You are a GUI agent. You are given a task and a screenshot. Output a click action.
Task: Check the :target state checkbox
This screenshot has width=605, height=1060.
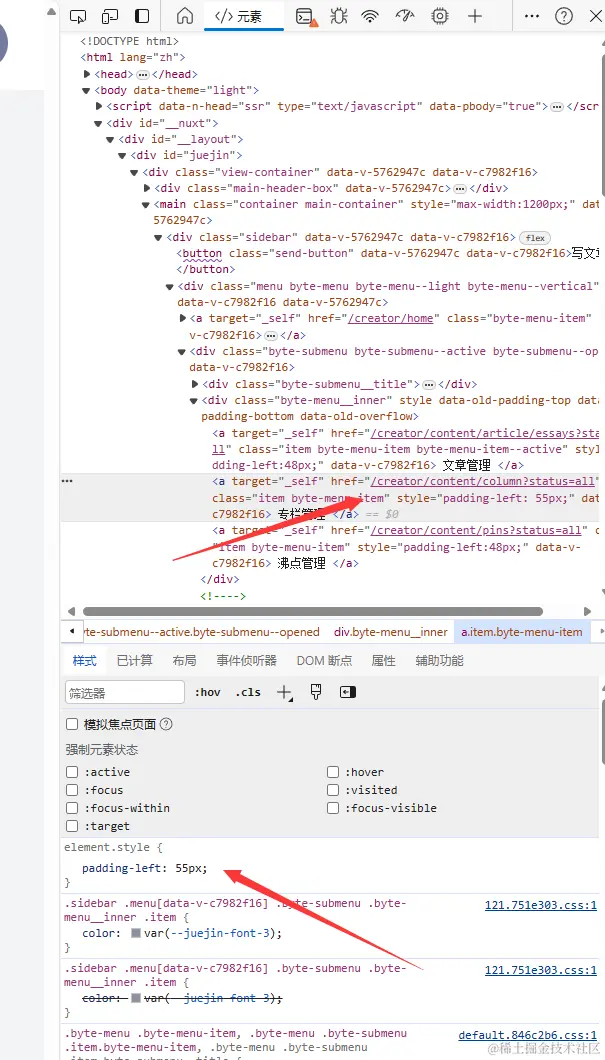pos(72,826)
